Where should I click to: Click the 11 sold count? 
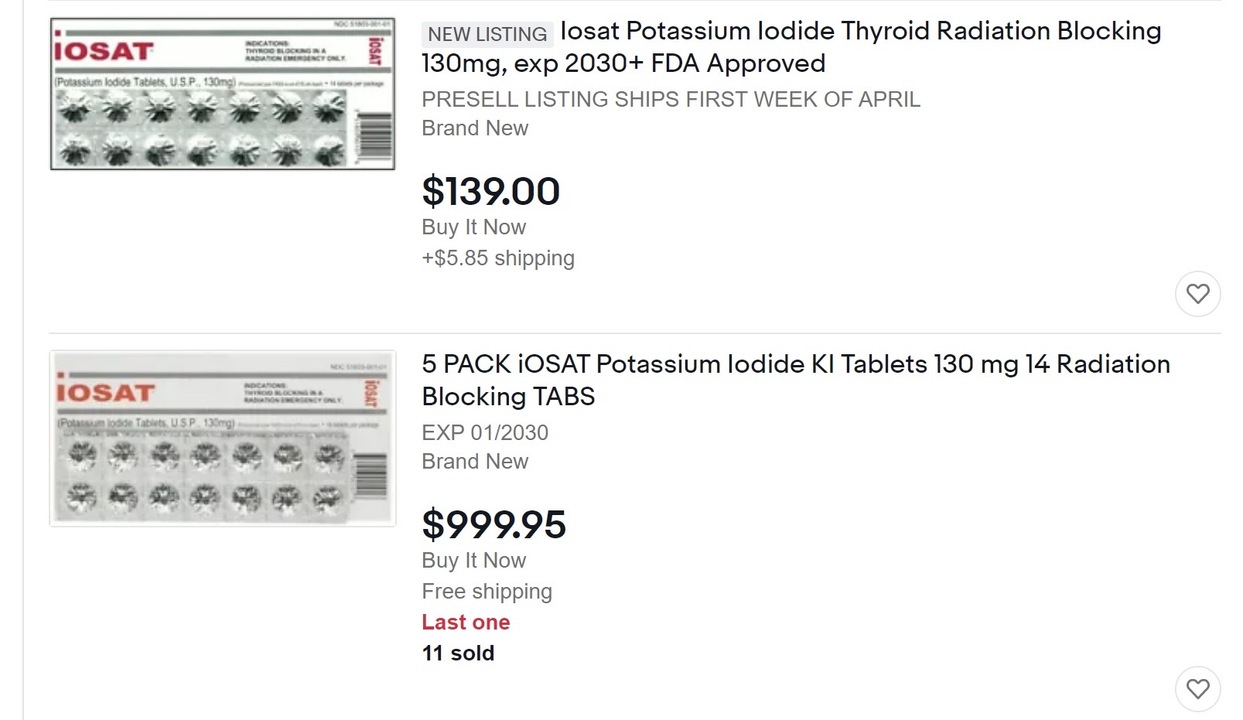(x=458, y=653)
